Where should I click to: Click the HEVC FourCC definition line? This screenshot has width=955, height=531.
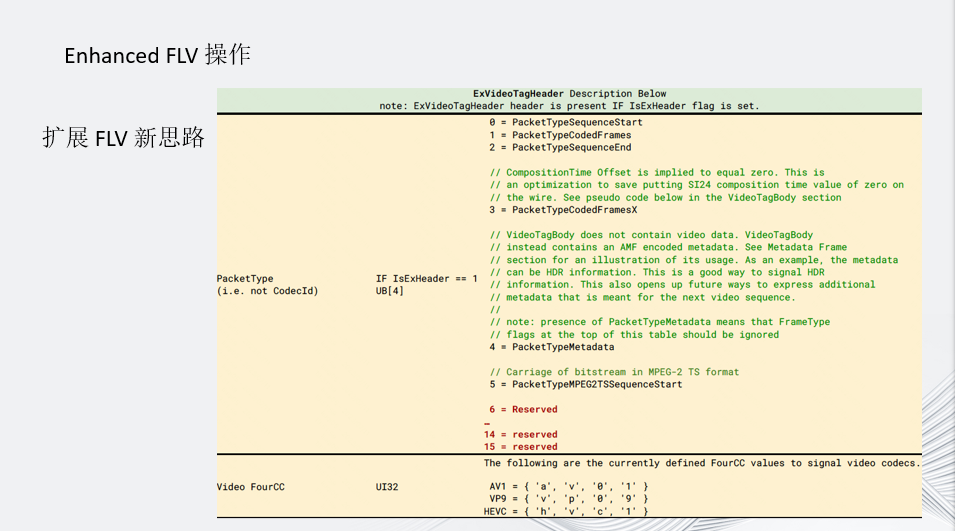[x=566, y=511]
